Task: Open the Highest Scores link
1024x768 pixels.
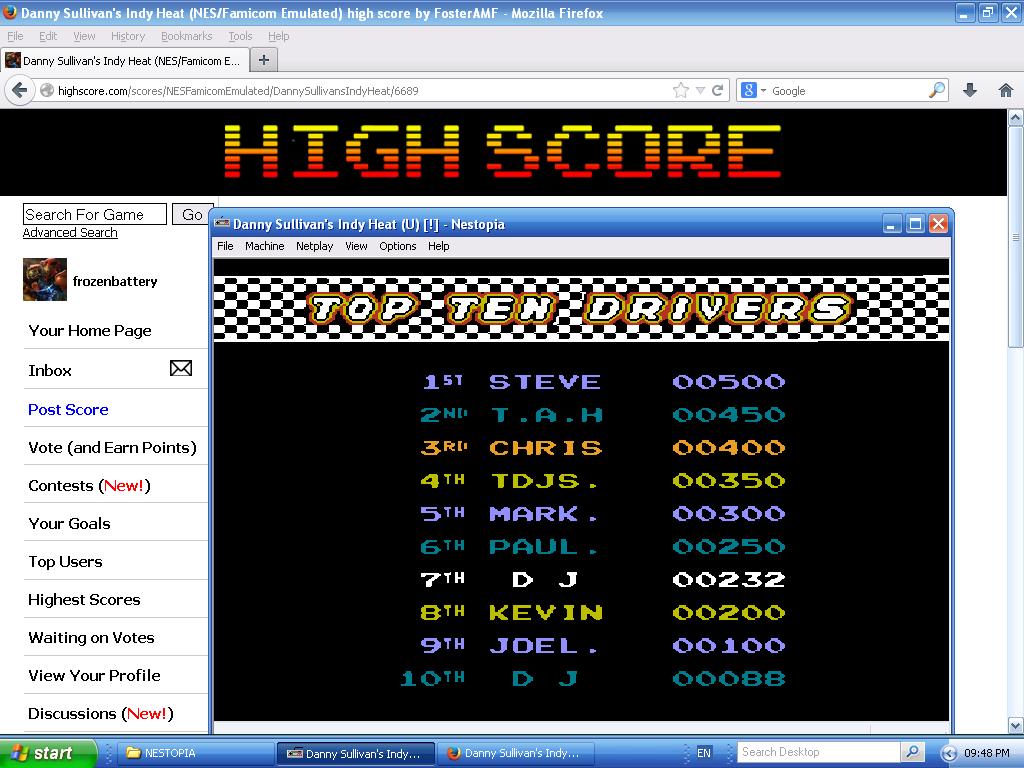Action: pos(84,600)
